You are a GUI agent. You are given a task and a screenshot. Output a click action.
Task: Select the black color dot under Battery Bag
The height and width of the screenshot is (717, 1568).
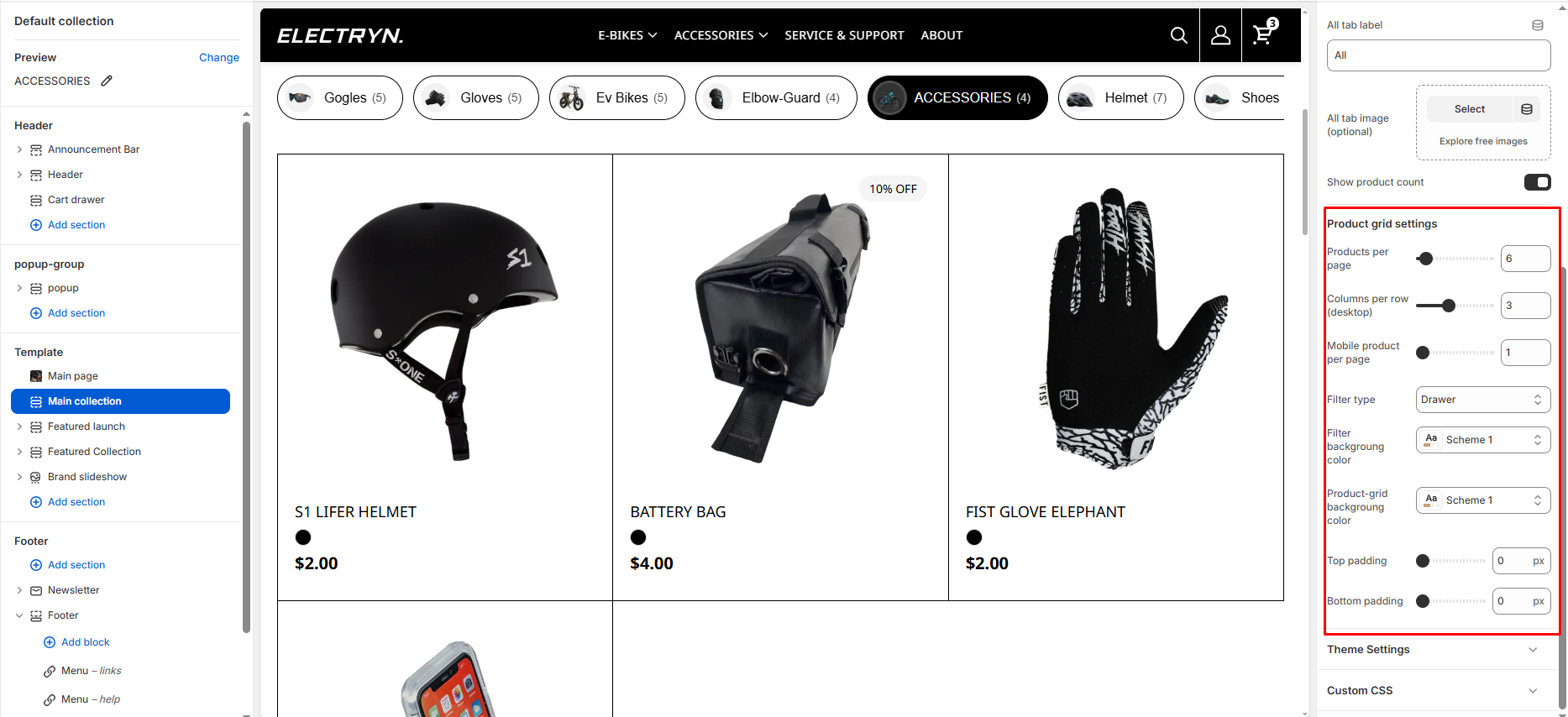[638, 537]
